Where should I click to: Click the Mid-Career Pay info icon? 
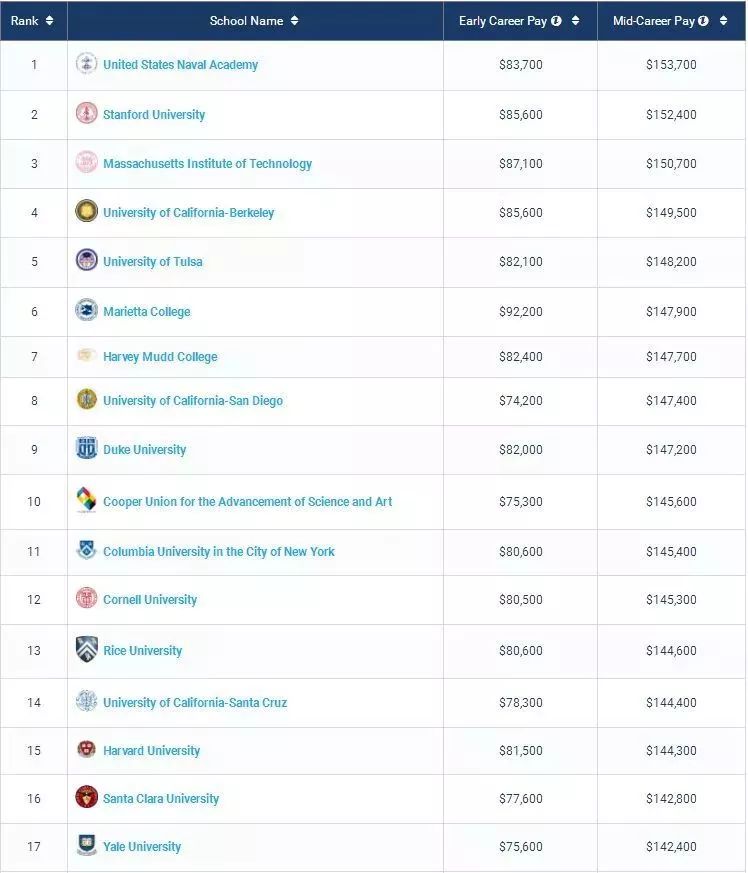pyautogui.click(x=704, y=21)
